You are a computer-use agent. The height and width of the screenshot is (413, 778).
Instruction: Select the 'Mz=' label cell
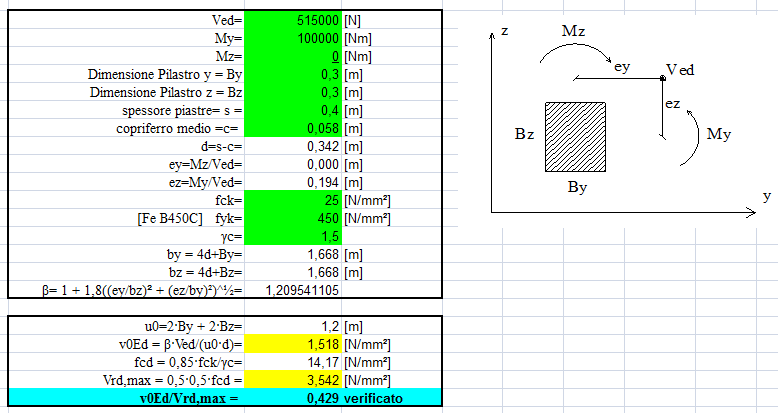[x=127, y=56]
